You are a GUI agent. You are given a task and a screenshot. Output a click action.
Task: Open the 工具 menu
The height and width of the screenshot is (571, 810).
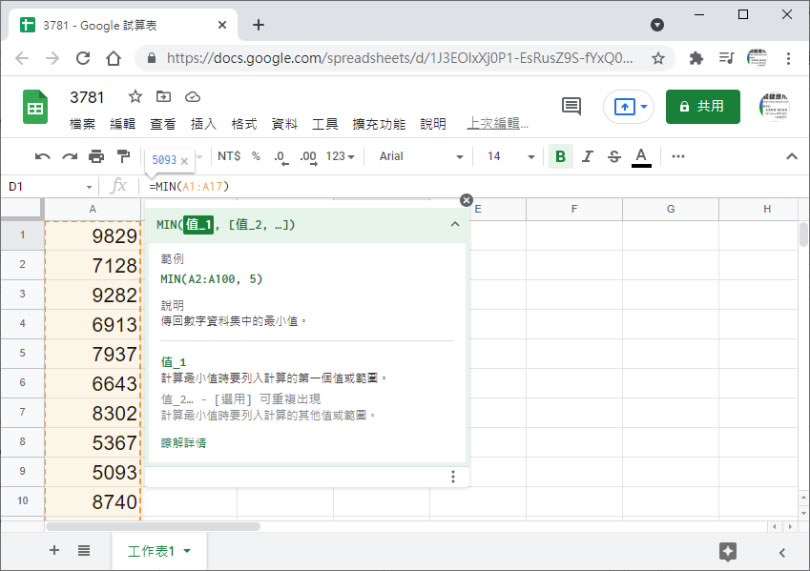(325, 124)
